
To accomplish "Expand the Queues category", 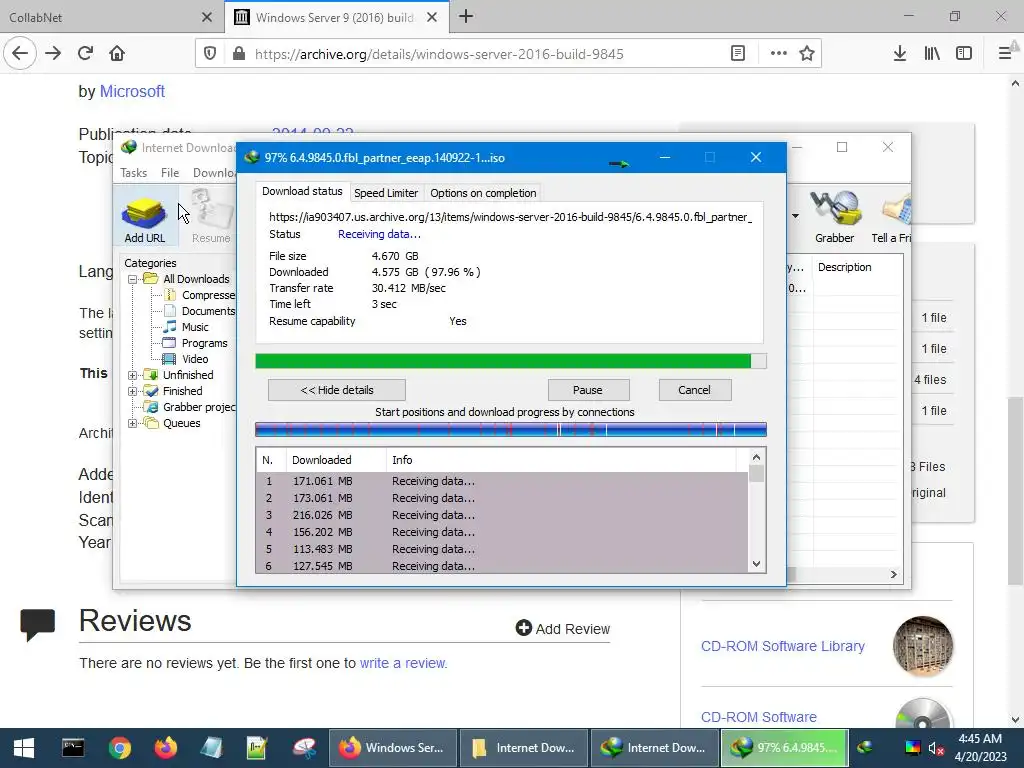I will 133,423.
